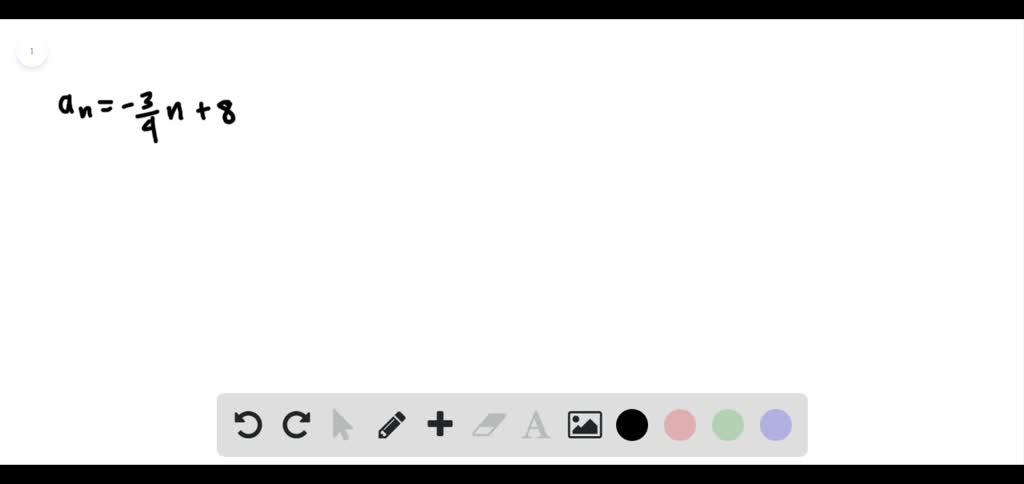Image resolution: width=1024 pixels, height=484 pixels.
Task: Click the n after the fraction
Action: [x=174, y=111]
